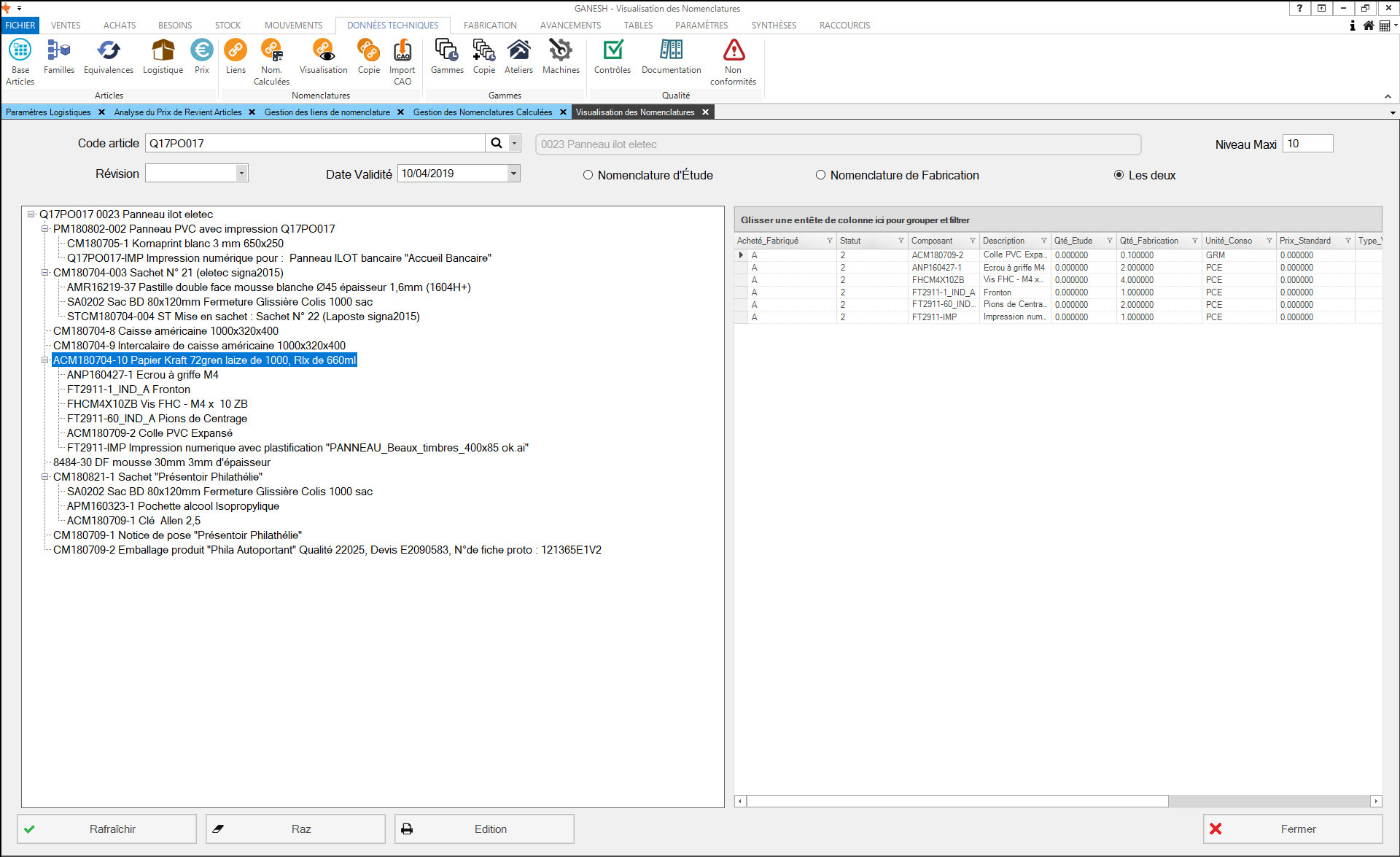The height and width of the screenshot is (857, 1400).
Task: Select Nomenclature d'Étude radio button
Action: [588, 175]
